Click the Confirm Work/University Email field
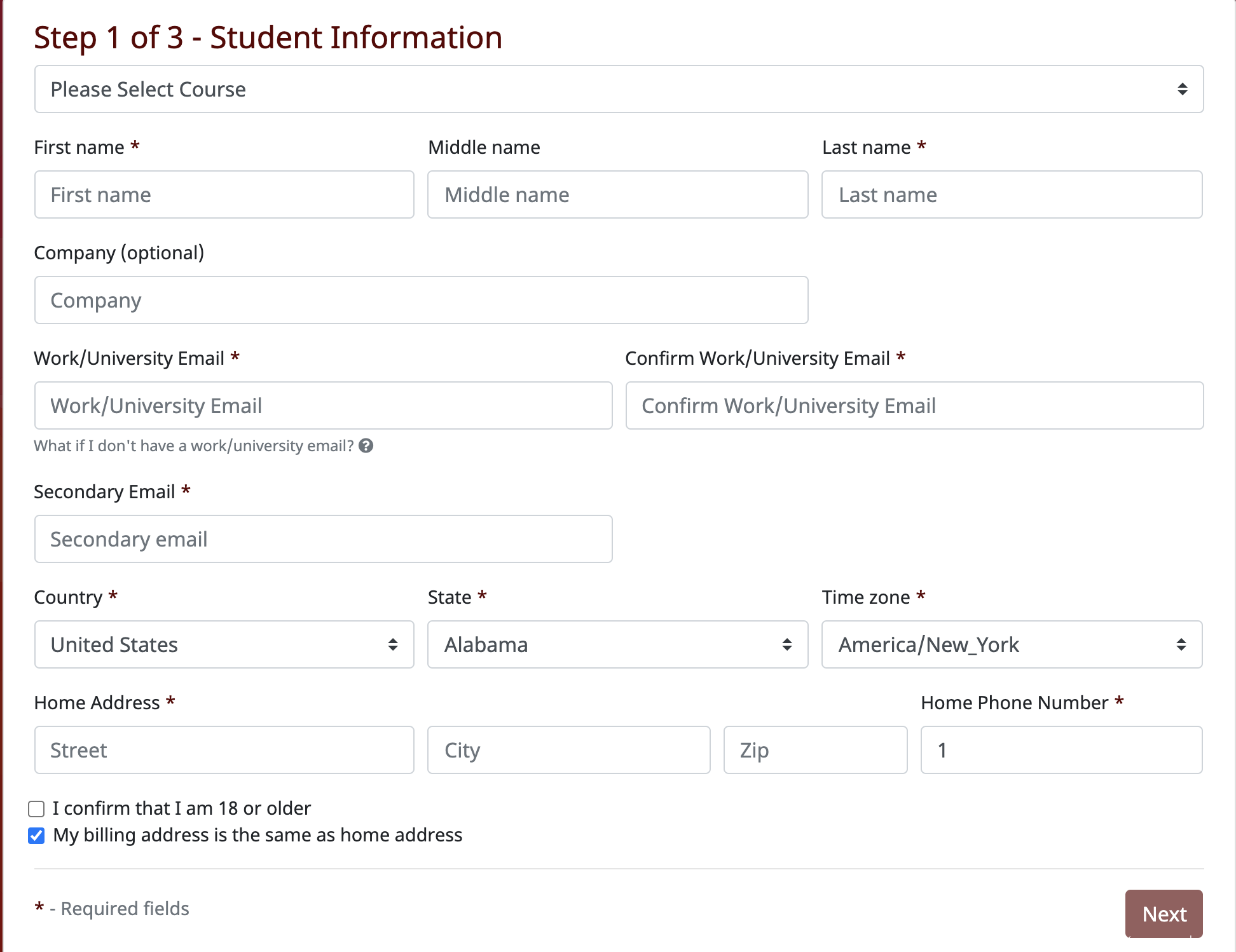This screenshot has width=1236, height=952. point(914,405)
